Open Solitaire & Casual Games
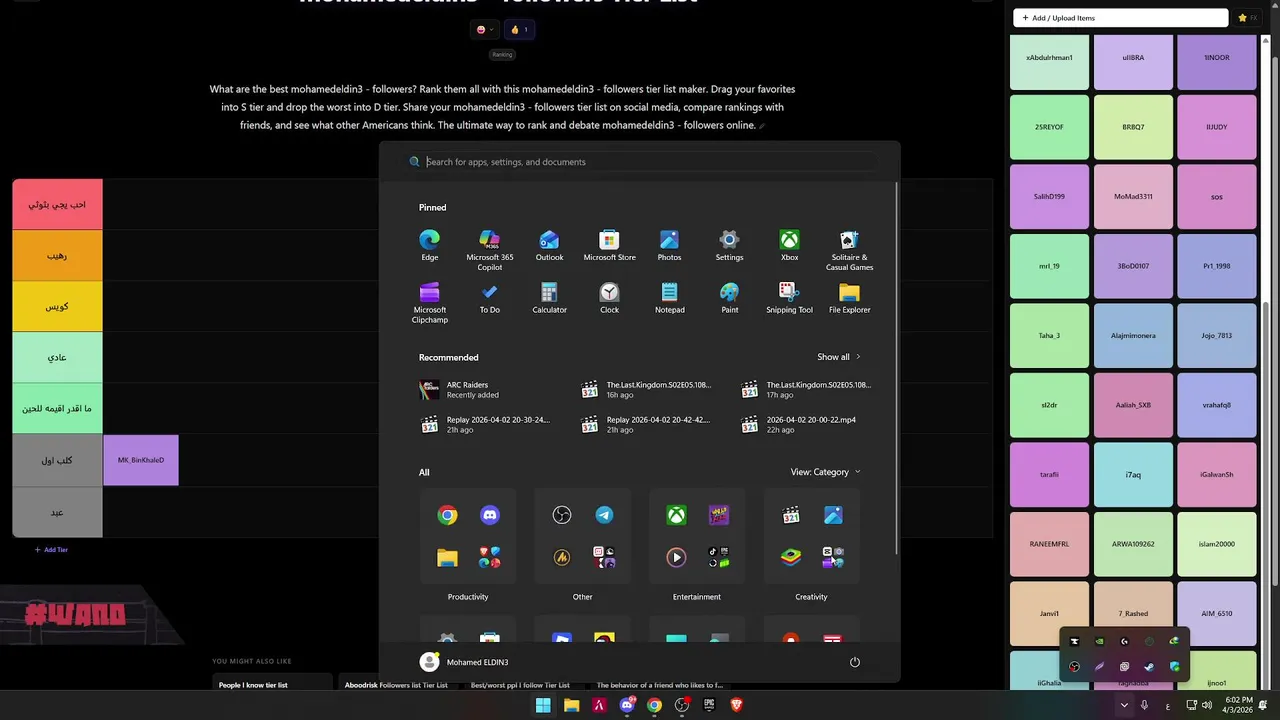The width and height of the screenshot is (1280, 720). pos(849,250)
